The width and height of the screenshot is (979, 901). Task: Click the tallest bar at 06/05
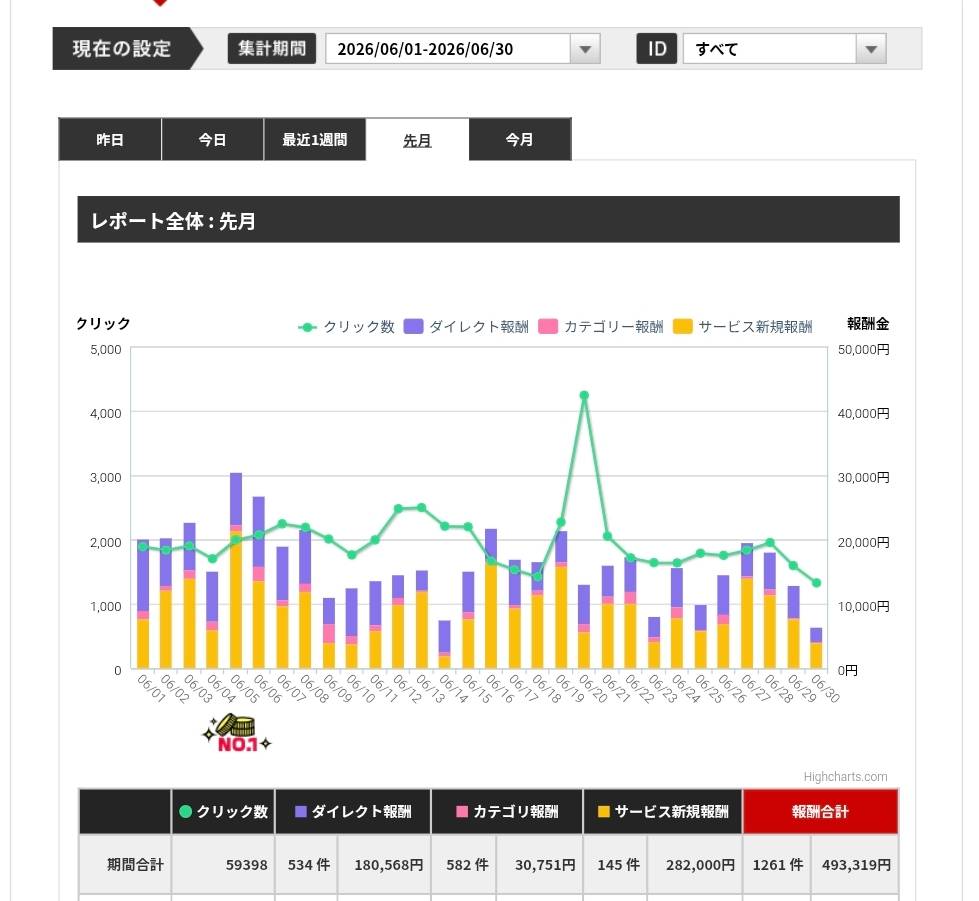(x=236, y=571)
